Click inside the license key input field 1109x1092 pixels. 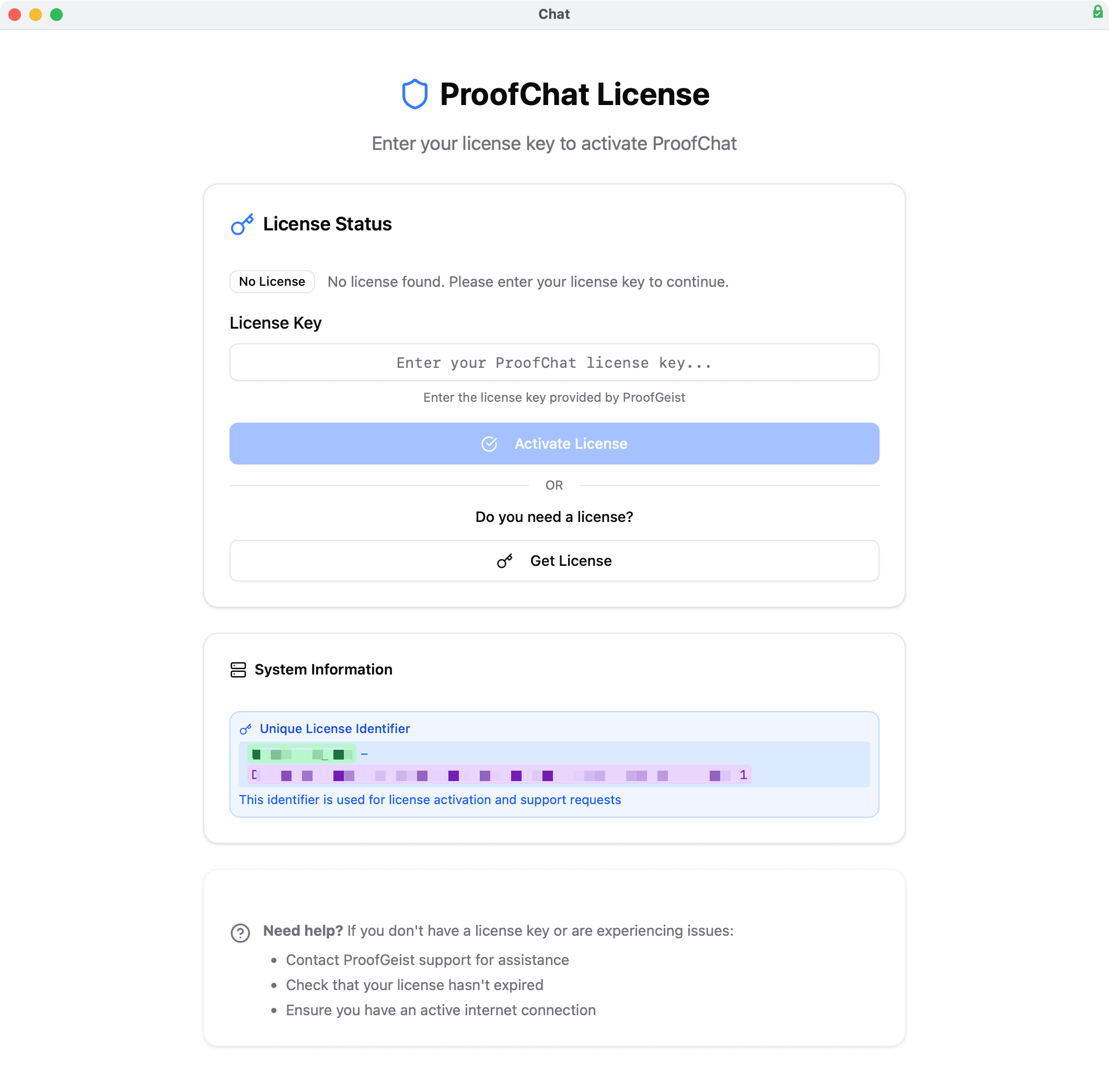tap(553, 362)
